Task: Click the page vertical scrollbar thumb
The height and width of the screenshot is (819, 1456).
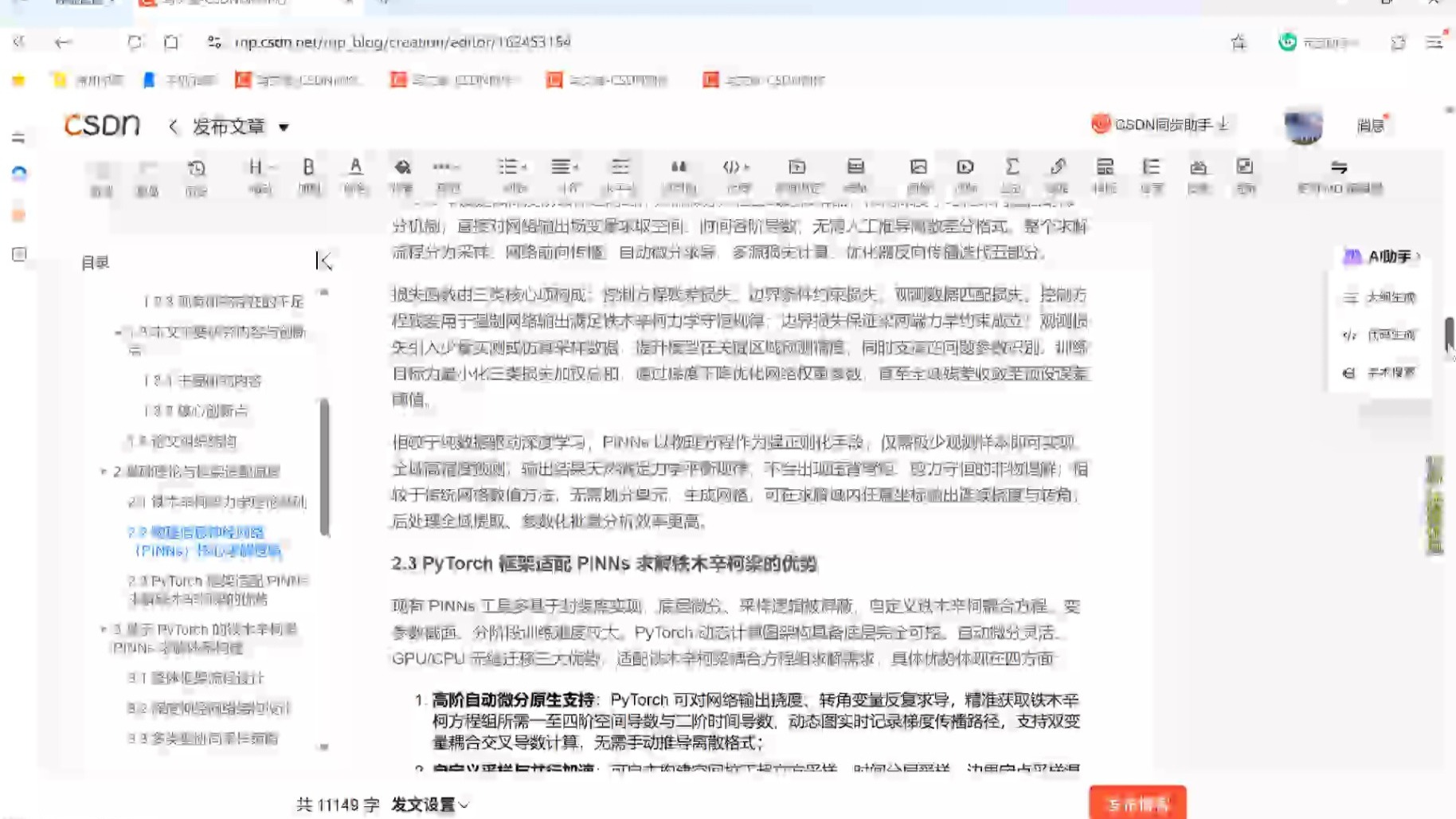Action: coord(1450,333)
